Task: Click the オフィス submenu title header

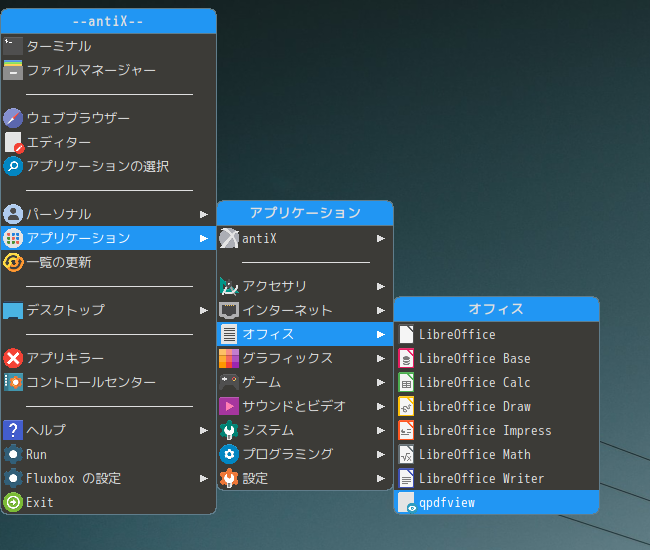Action: (x=497, y=309)
